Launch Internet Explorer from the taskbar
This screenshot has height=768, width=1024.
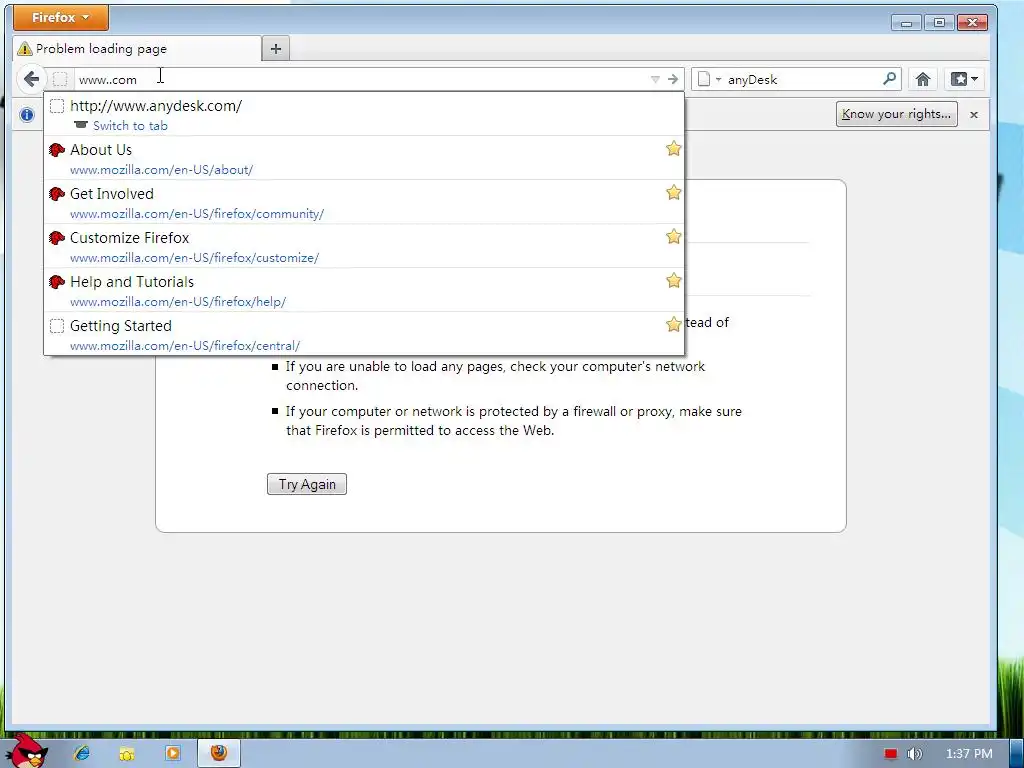82,753
